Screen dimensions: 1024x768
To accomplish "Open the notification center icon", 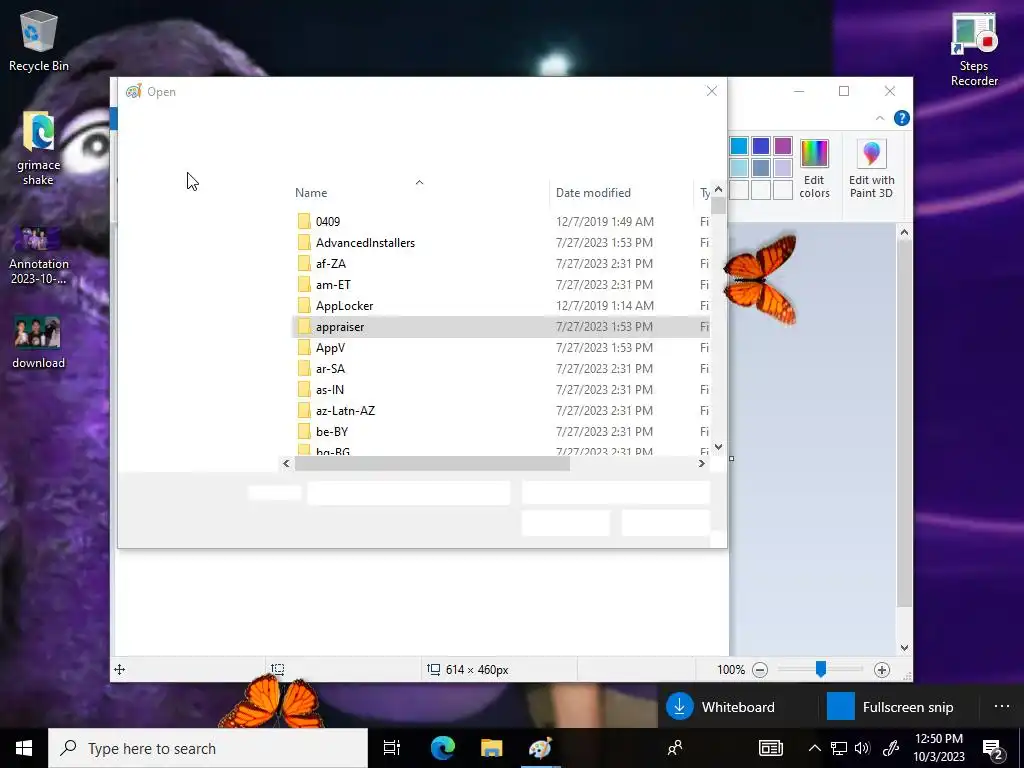I will click(993, 748).
